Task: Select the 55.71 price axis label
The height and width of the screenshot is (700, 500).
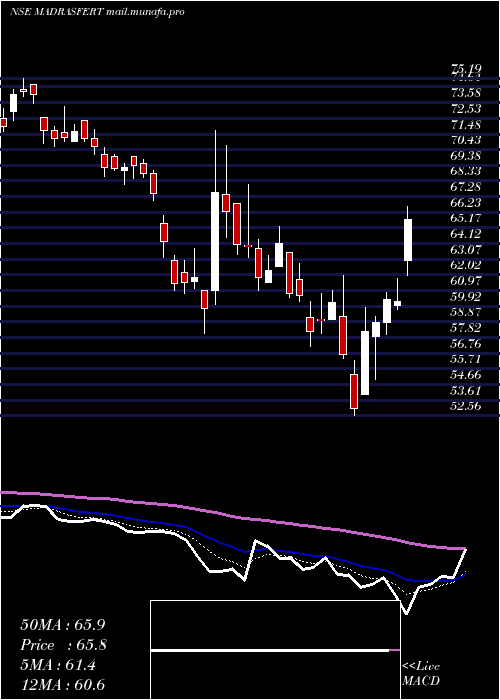Action: 466,359
